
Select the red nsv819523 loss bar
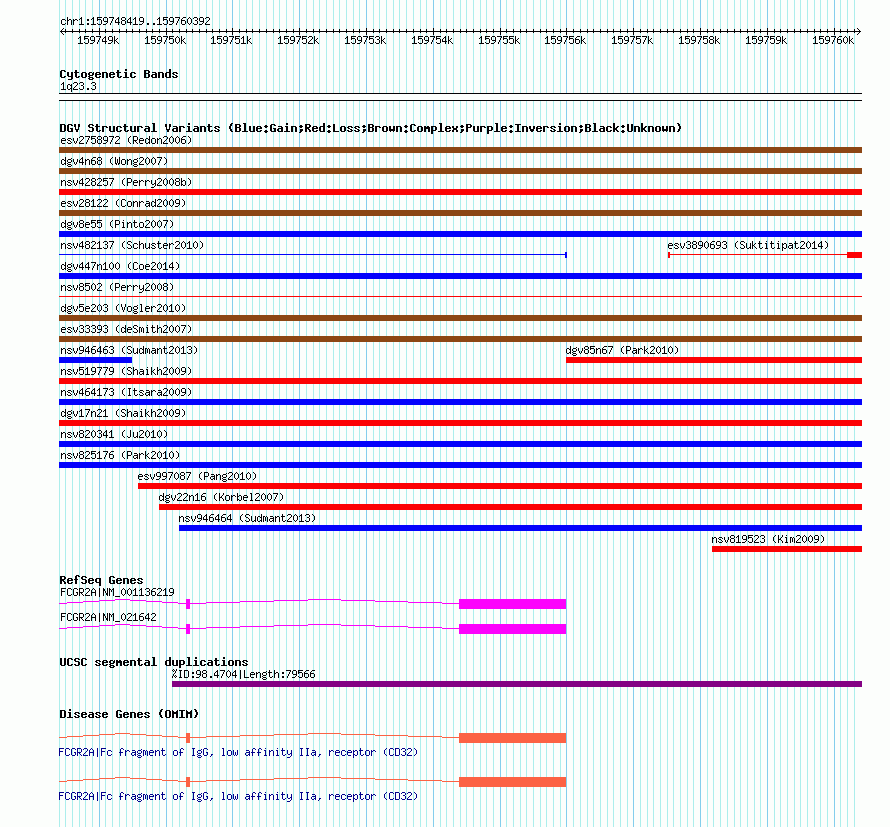click(x=787, y=549)
